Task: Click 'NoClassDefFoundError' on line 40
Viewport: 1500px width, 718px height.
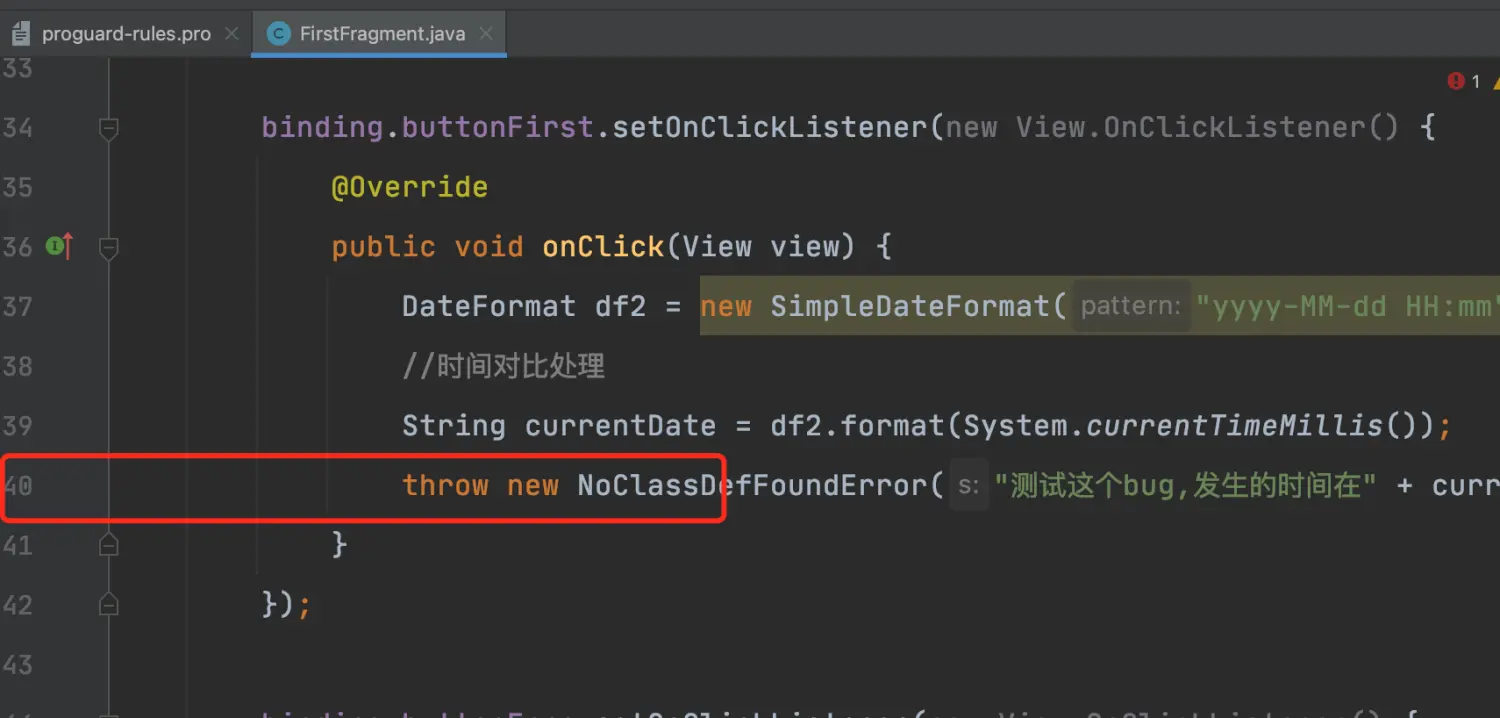Action: tap(753, 486)
